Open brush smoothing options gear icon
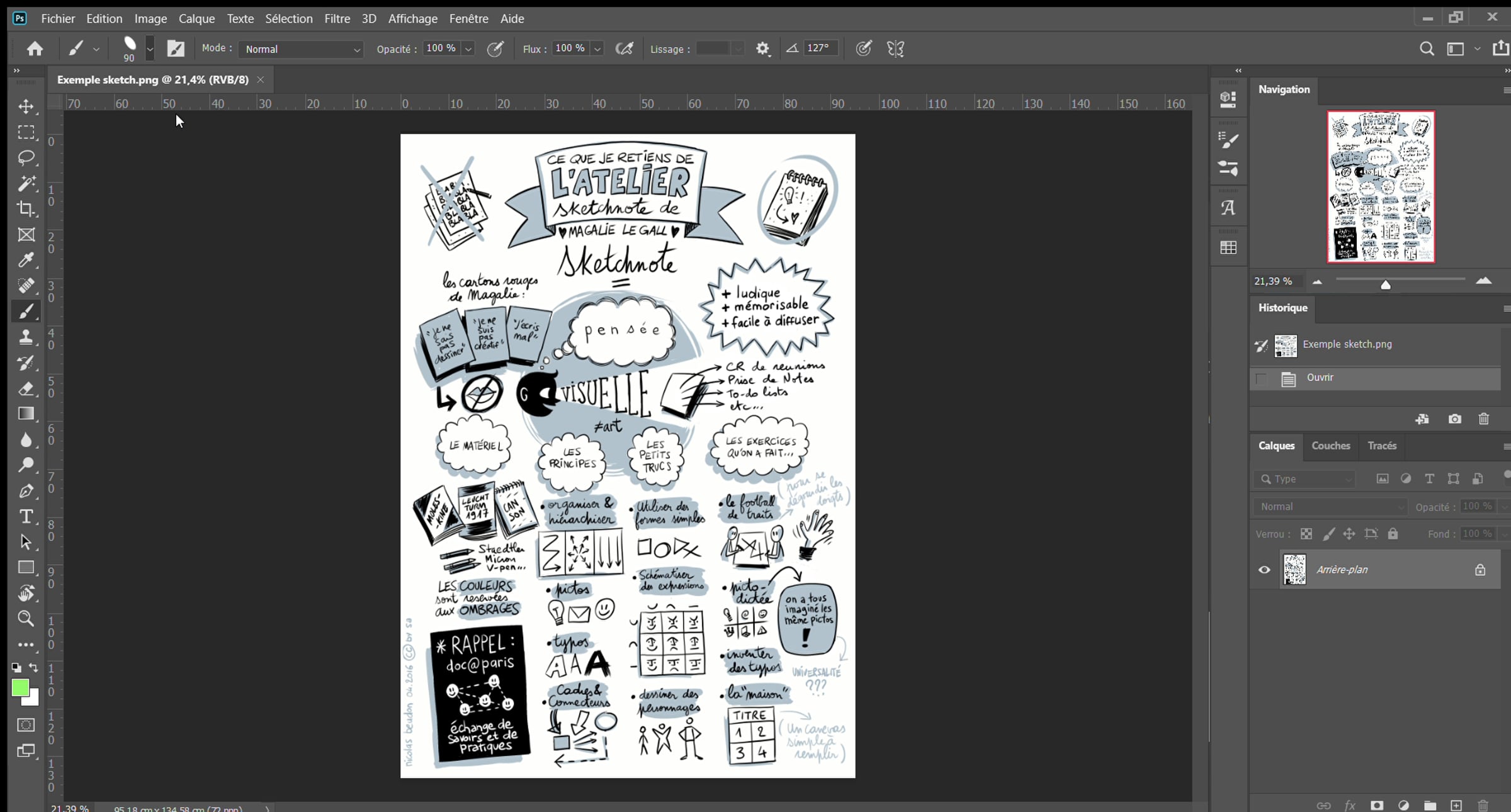Viewport: 1511px width, 812px height. coord(762,49)
